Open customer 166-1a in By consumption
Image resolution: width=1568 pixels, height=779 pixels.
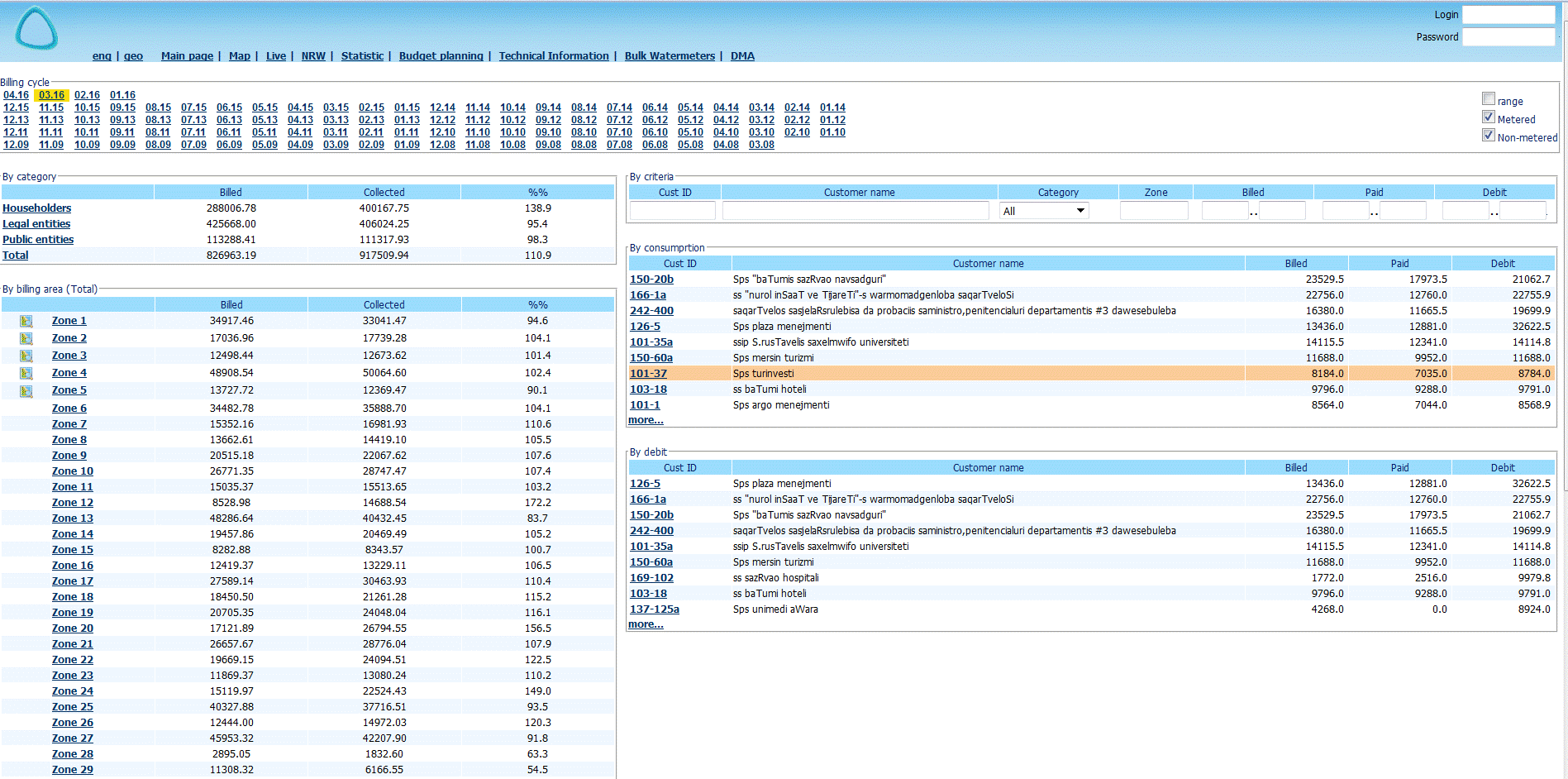(x=648, y=295)
